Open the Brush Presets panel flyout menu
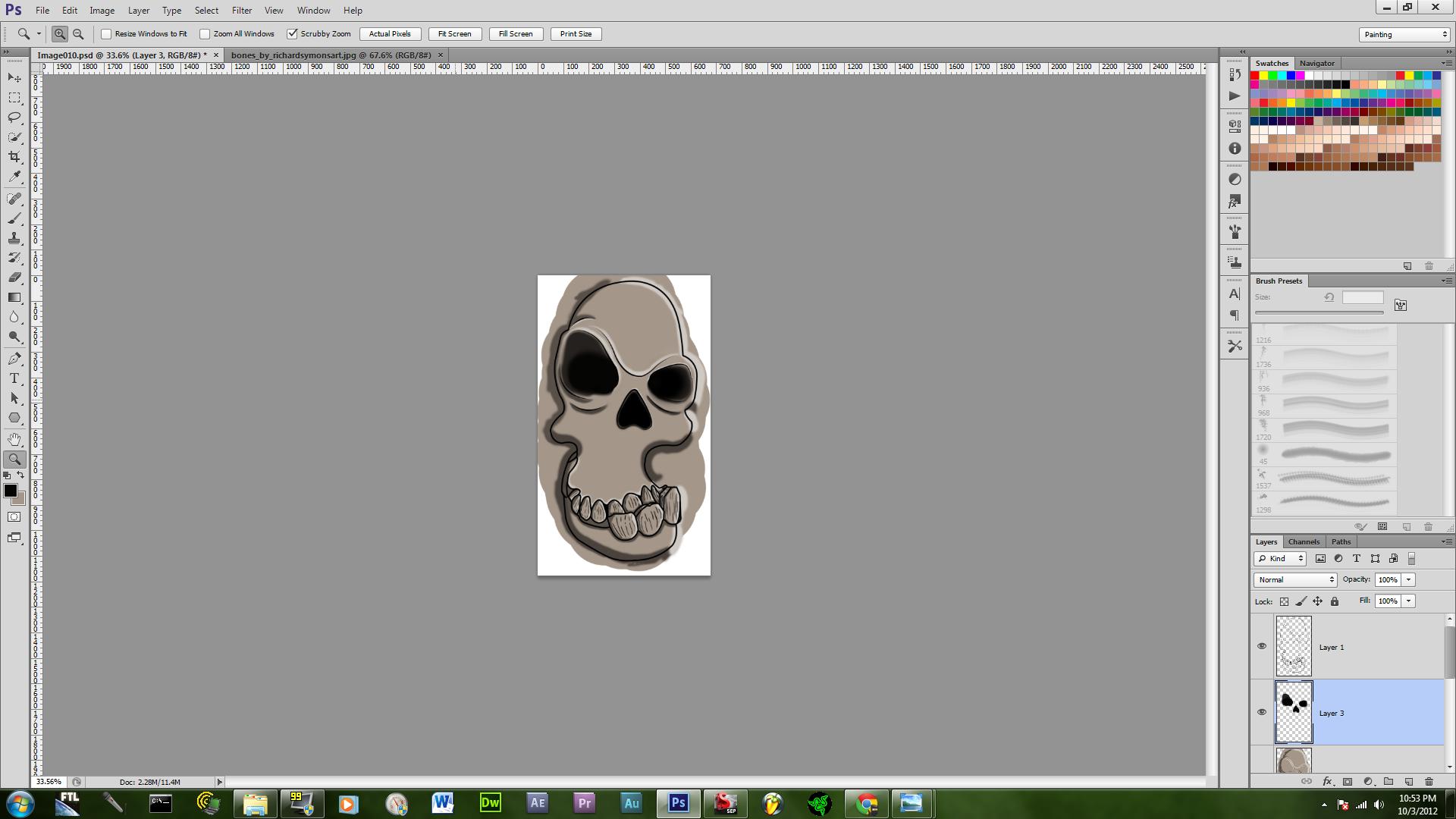Viewport: 1456px width, 819px height. pyautogui.click(x=1445, y=281)
